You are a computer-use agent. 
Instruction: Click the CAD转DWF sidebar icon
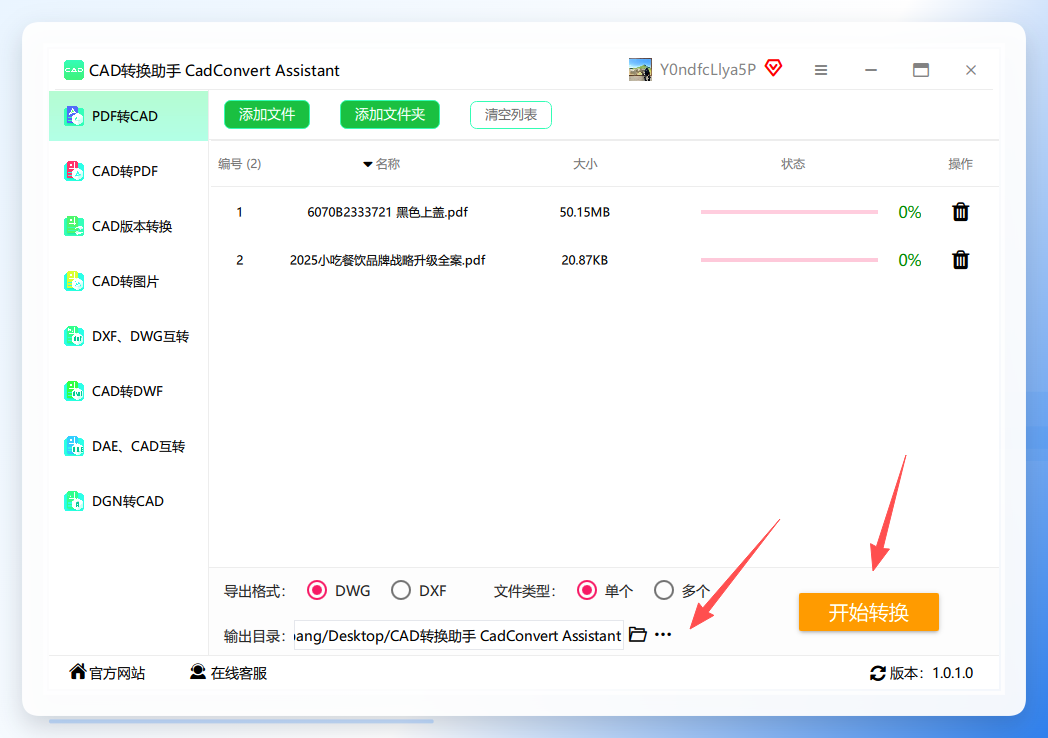[74, 391]
